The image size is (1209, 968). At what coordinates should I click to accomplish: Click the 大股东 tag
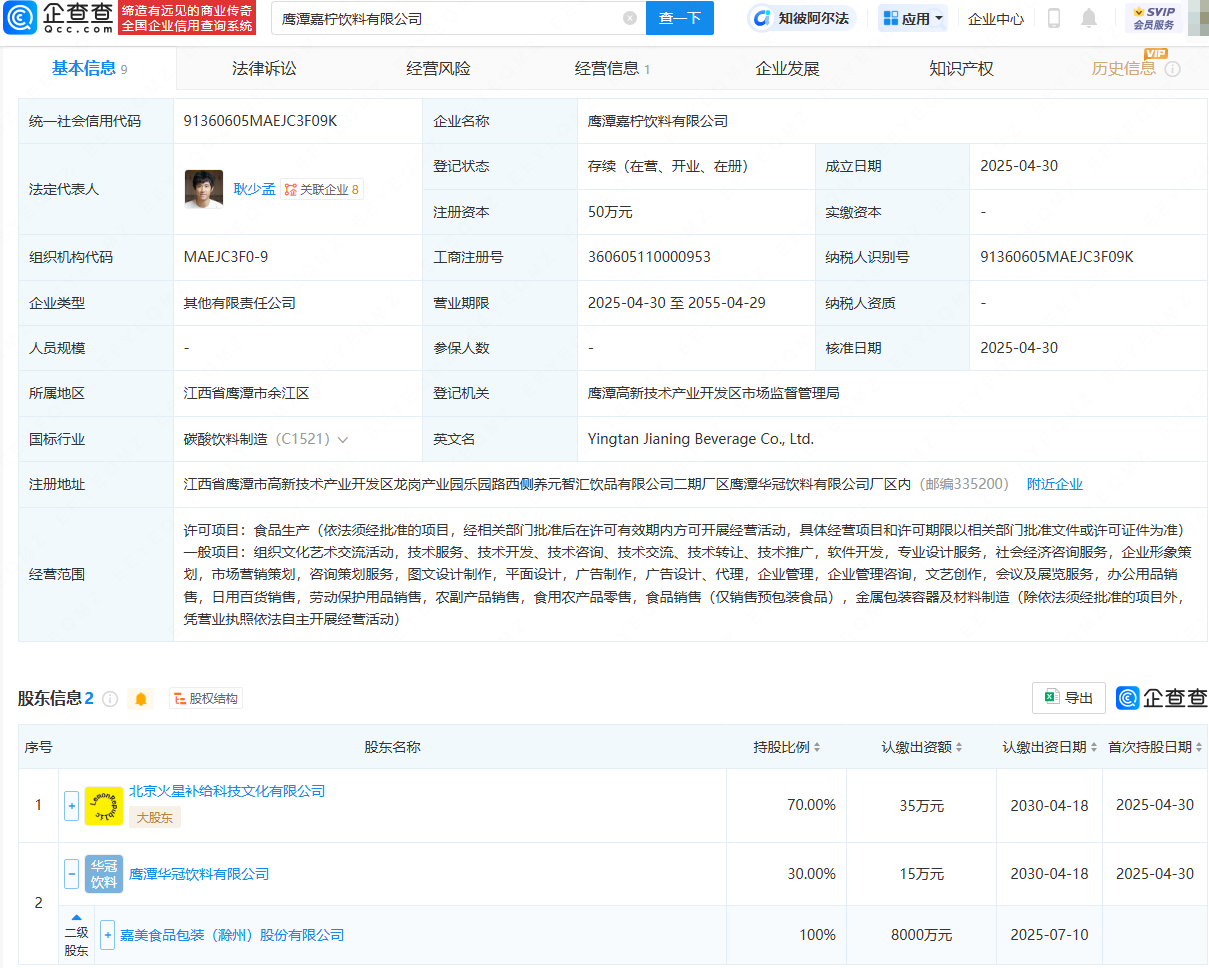click(155, 817)
